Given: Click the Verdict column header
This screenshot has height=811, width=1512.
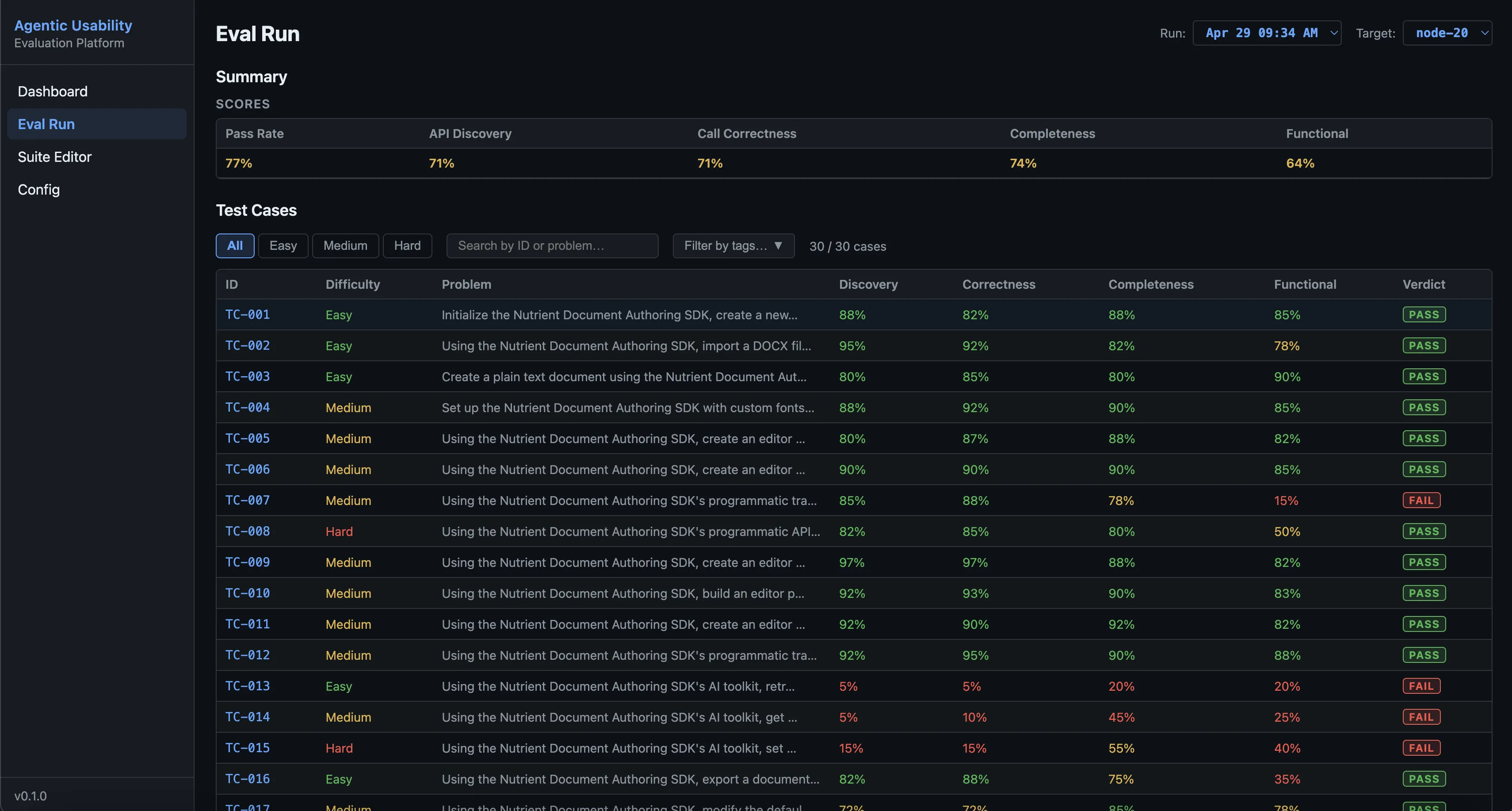Looking at the screenshot, I should (1424, 284).
